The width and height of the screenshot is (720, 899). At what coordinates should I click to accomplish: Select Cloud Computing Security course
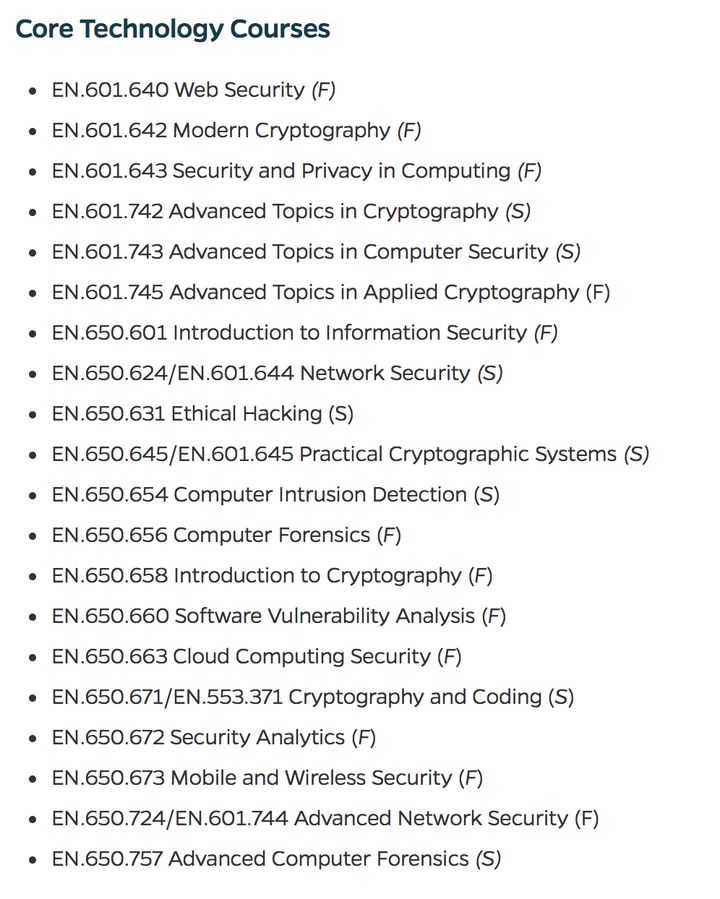[256, 657]
